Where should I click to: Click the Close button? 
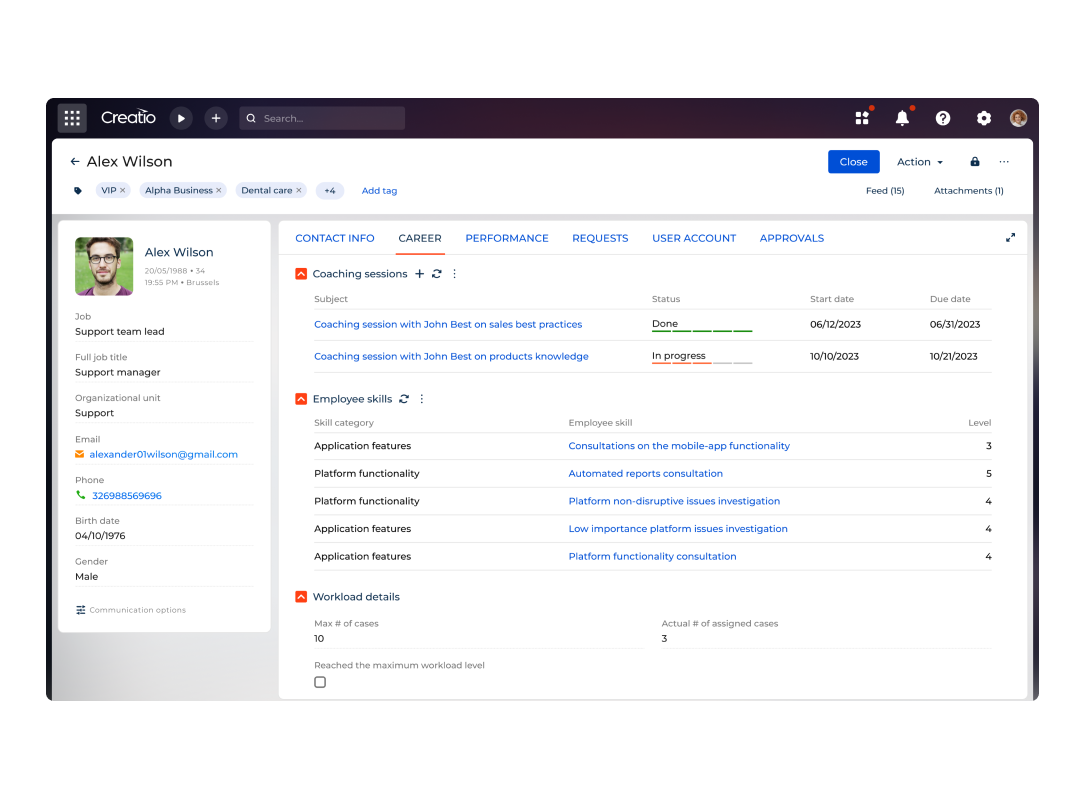point(853,161)
